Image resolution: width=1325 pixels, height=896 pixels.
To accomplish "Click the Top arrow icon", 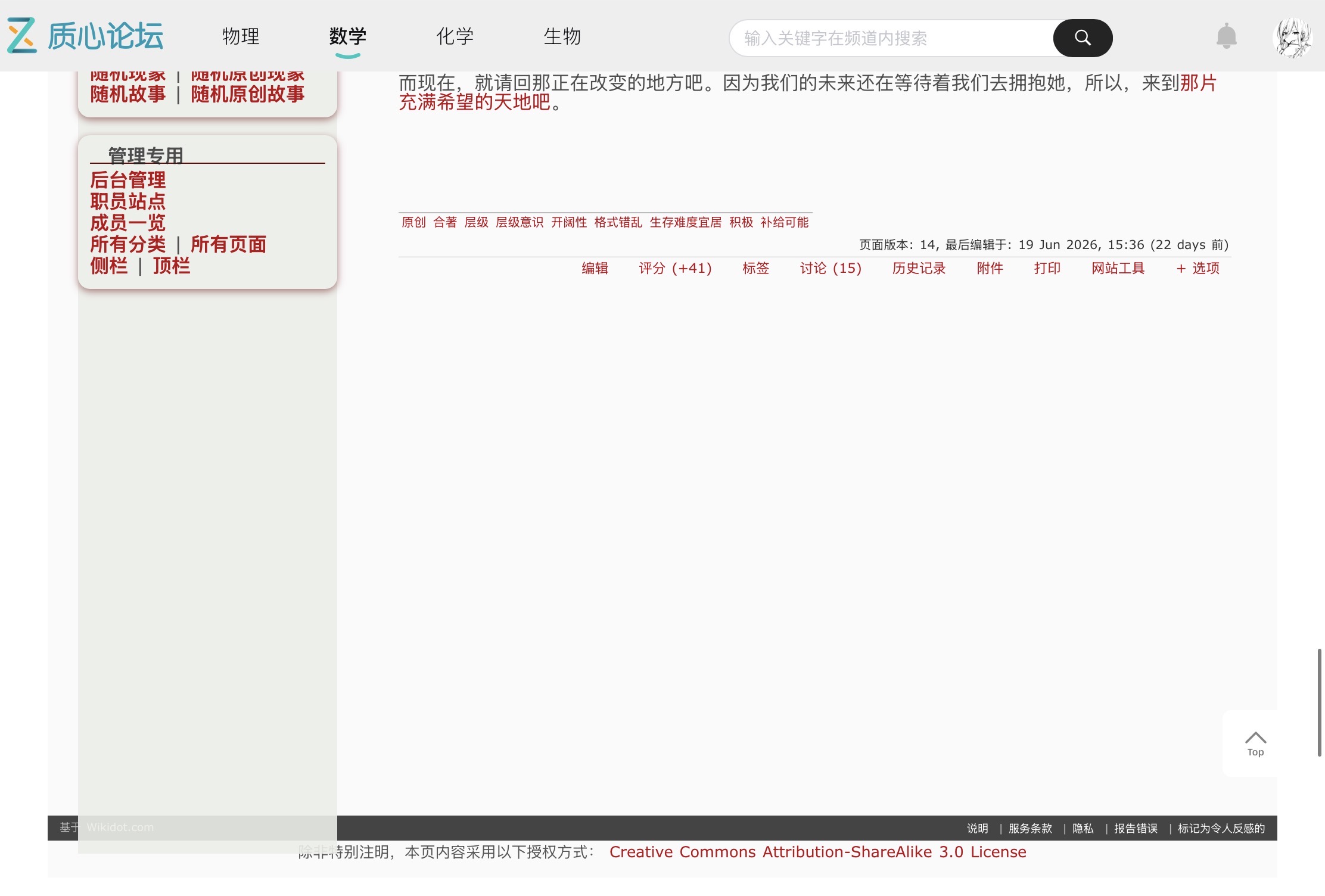I will click(1255, 743).
